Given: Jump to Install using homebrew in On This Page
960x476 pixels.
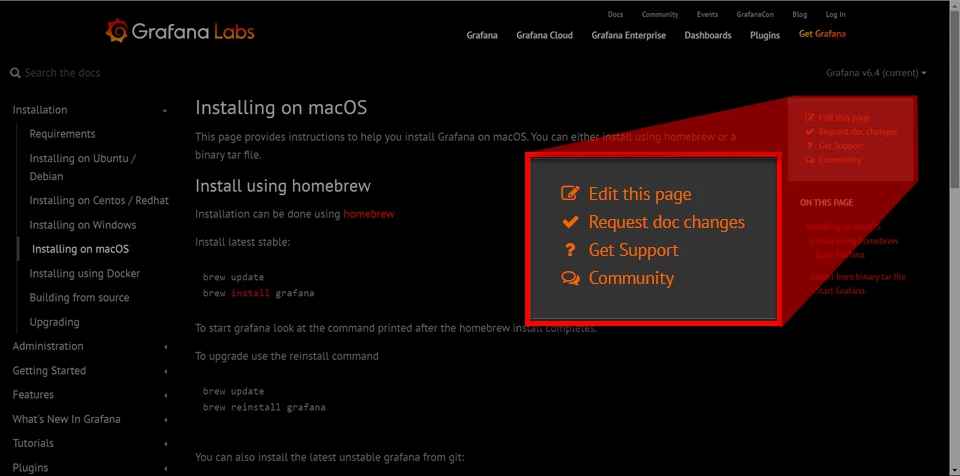Looking at the screenshot, I should (854, 241).
